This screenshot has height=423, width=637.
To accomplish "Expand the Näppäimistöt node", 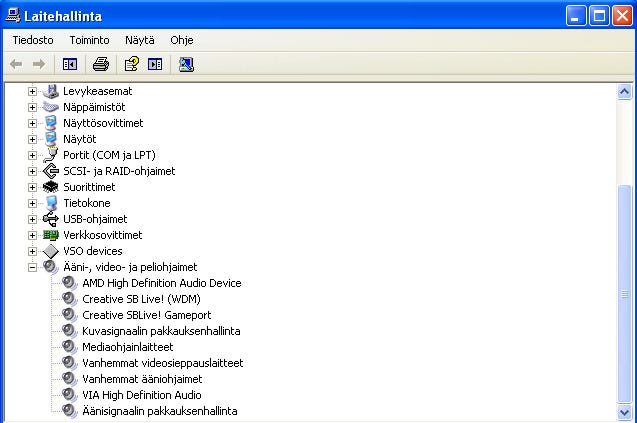I will coord(32,107).
